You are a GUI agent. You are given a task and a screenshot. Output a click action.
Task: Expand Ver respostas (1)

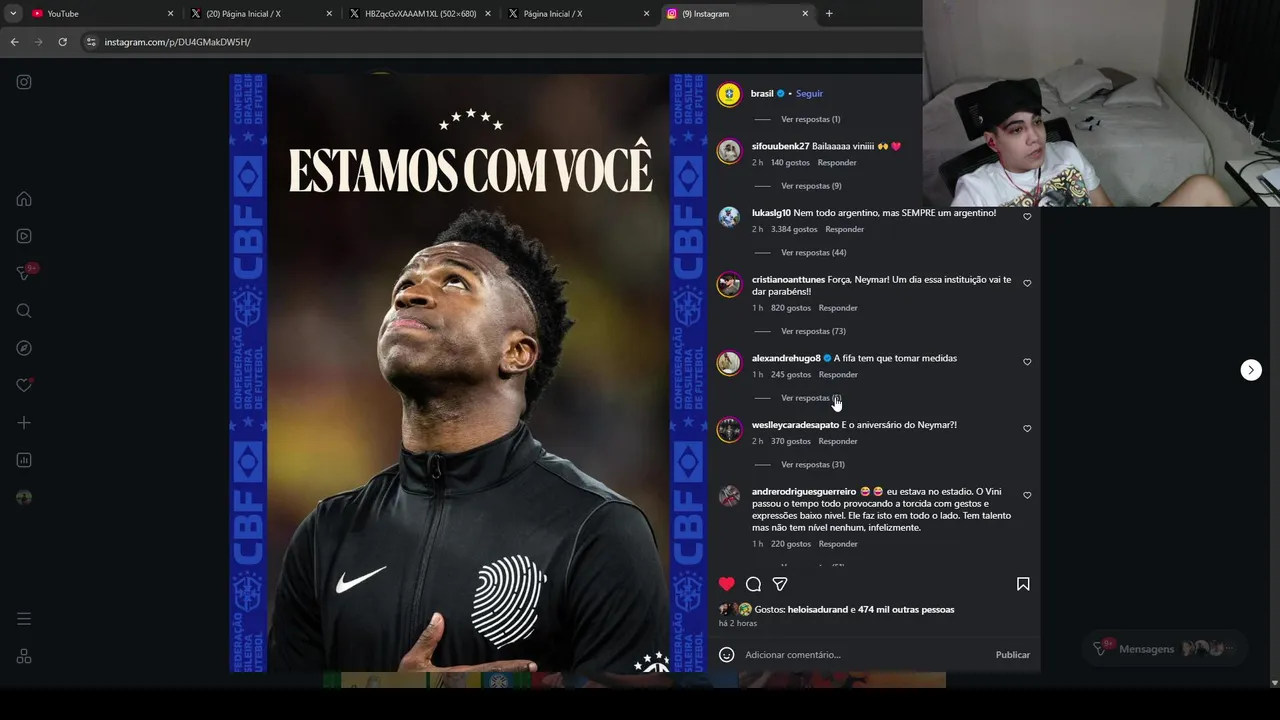(810, 119)
